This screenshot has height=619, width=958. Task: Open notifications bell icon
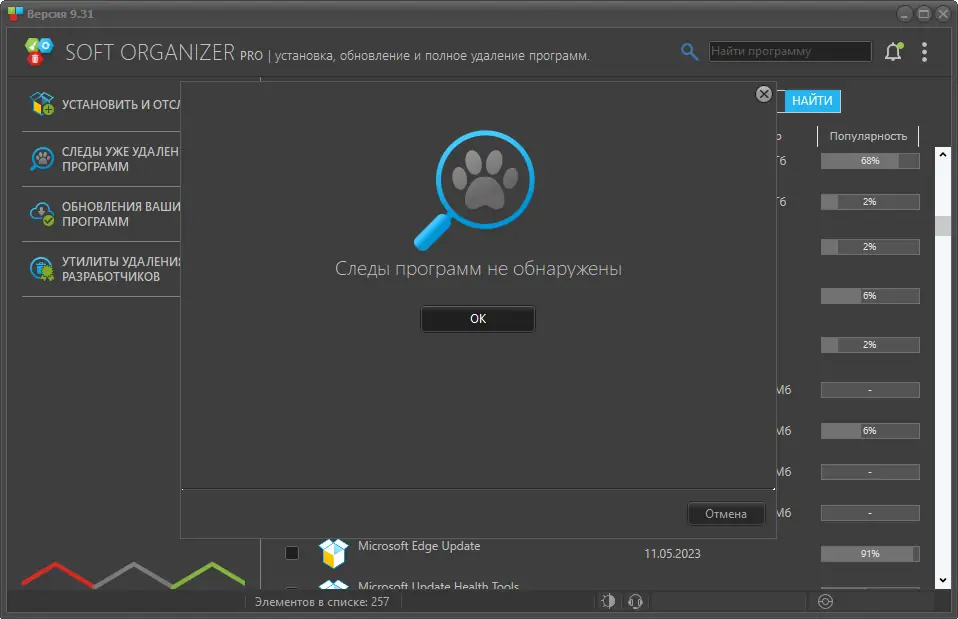[x=894, y=52]
